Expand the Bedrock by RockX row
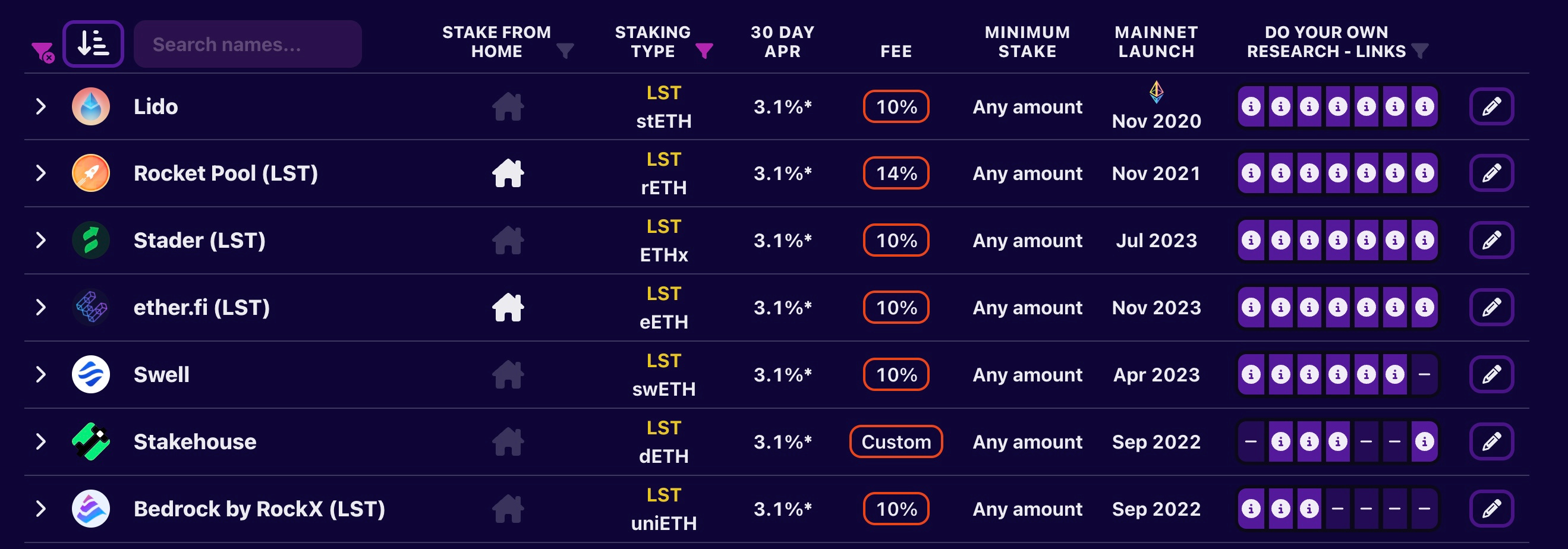Viewport: 1568px width, 549px height. 41,508
